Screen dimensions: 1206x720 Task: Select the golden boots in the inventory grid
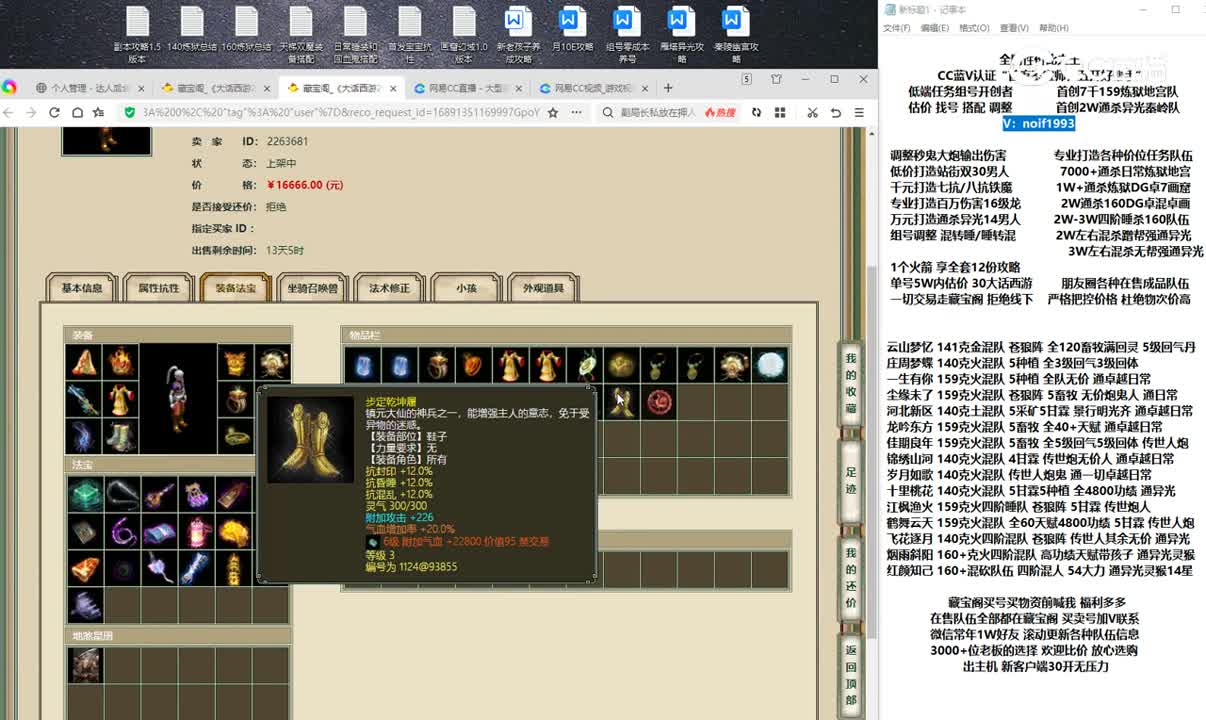pyautogui.click(x=622, y=403)
